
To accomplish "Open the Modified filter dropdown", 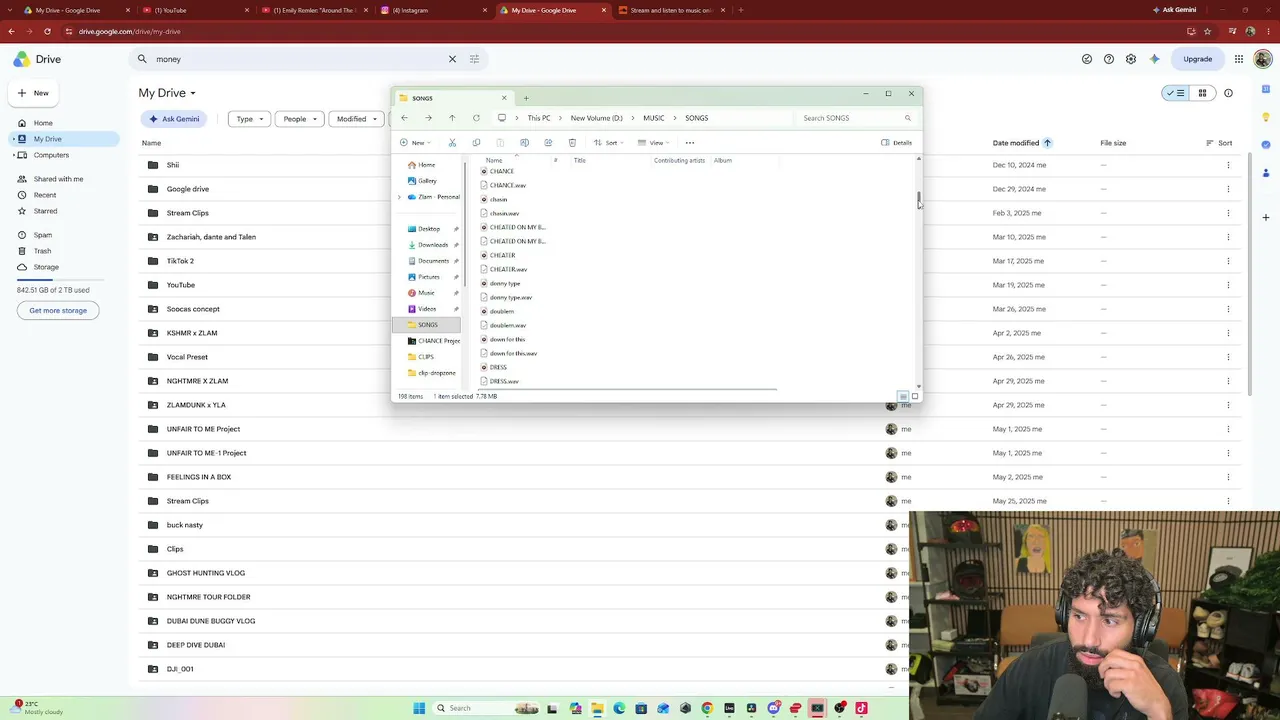I will (x=356, y=119).
